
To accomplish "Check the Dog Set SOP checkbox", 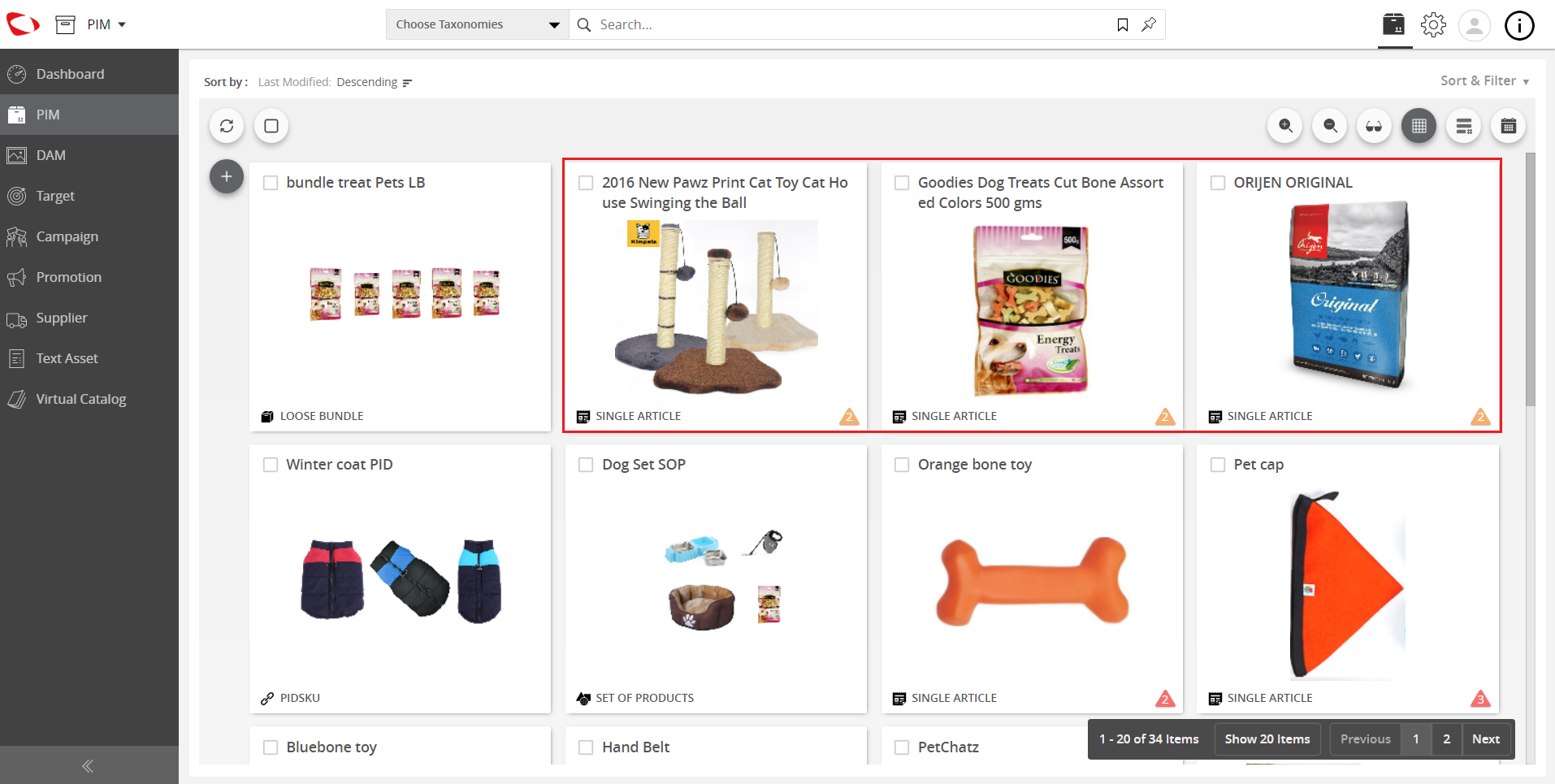I will point(586,465).
